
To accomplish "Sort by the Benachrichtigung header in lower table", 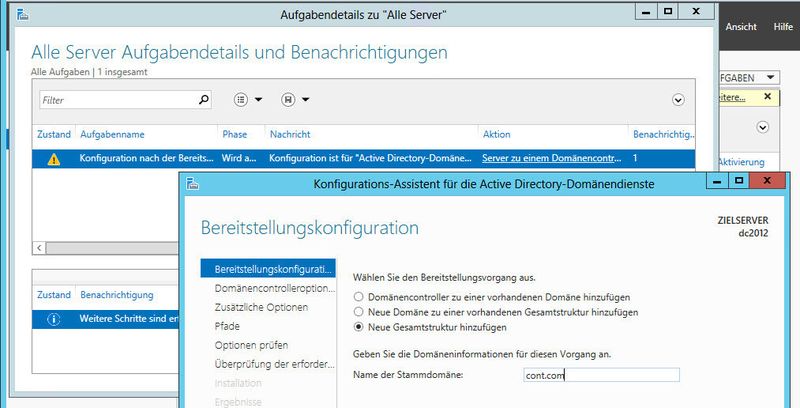I will click(117, 295).
